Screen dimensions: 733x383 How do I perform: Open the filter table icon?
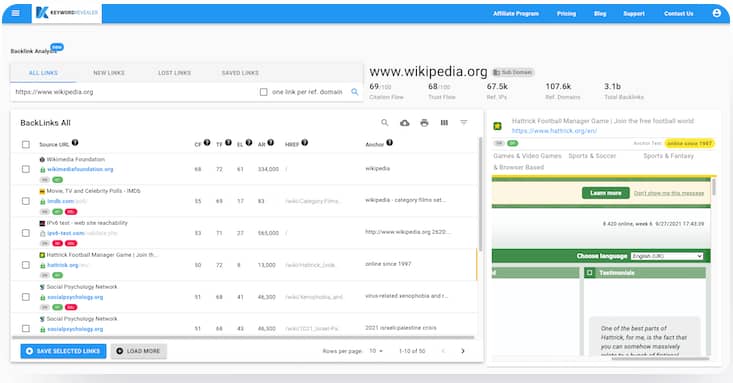(x=463, y=123)
